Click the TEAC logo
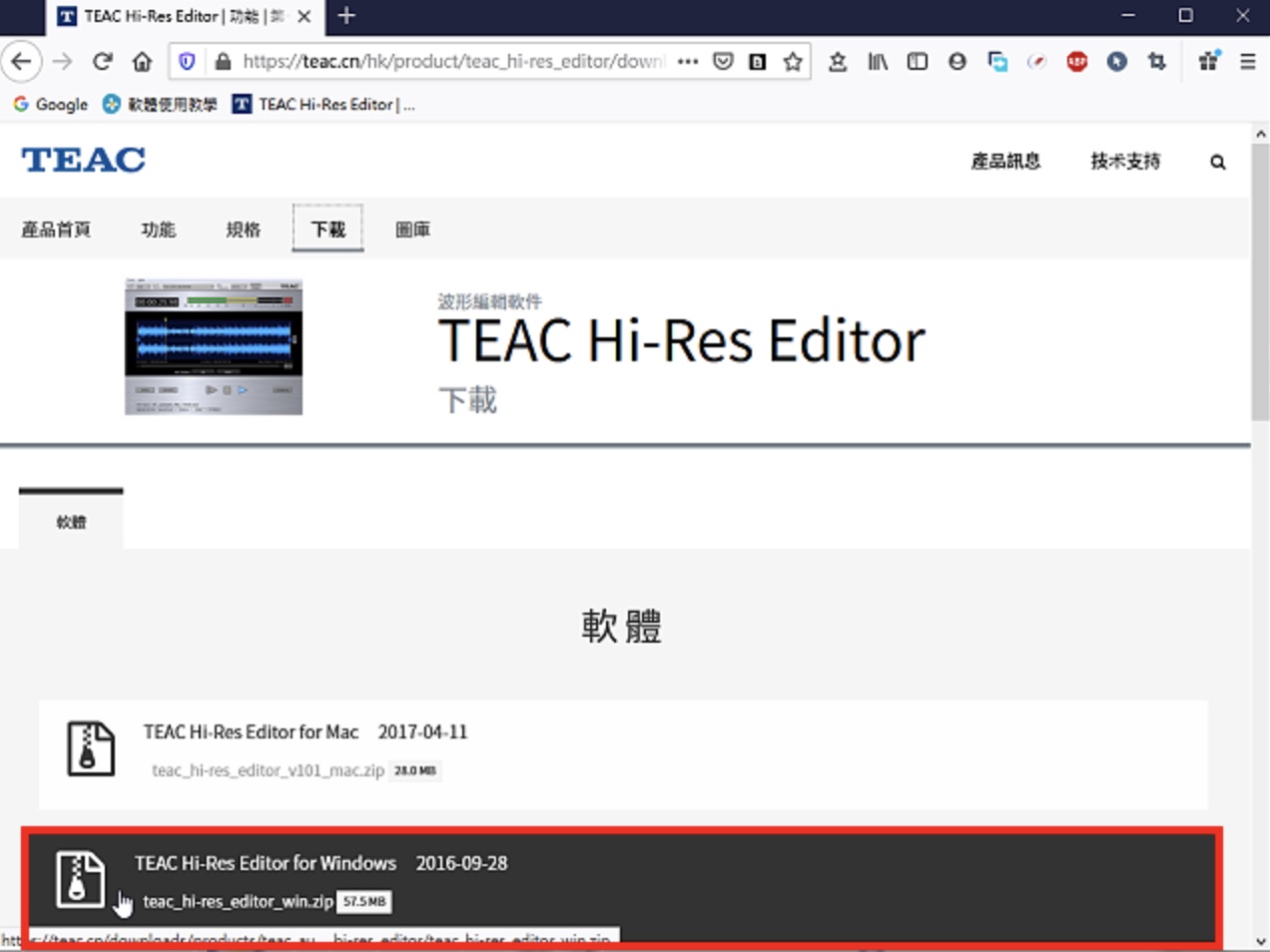1270x952 pixels. coord(84,160)
